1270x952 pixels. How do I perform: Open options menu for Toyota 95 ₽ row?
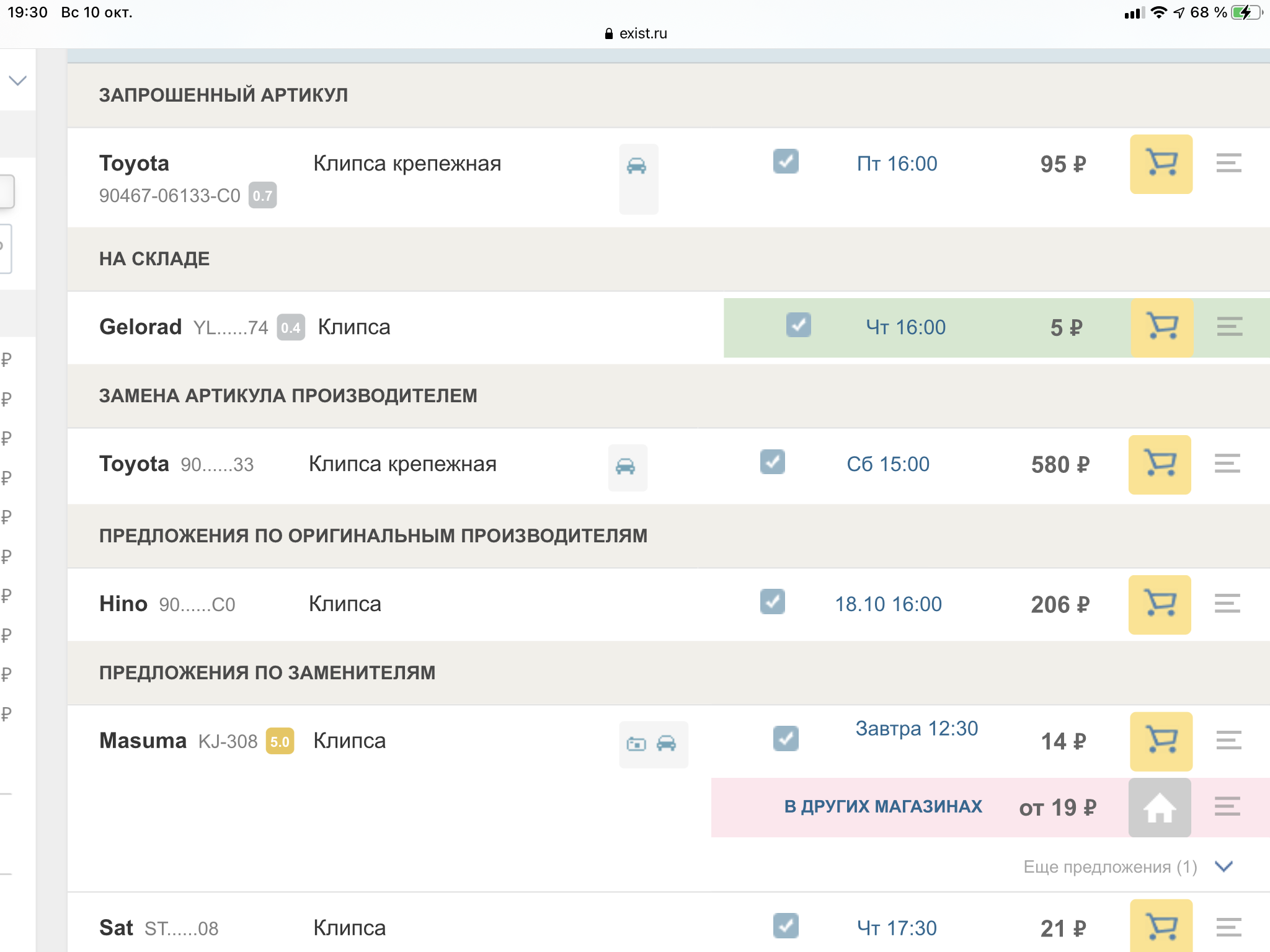click(x=1228, y=163)
